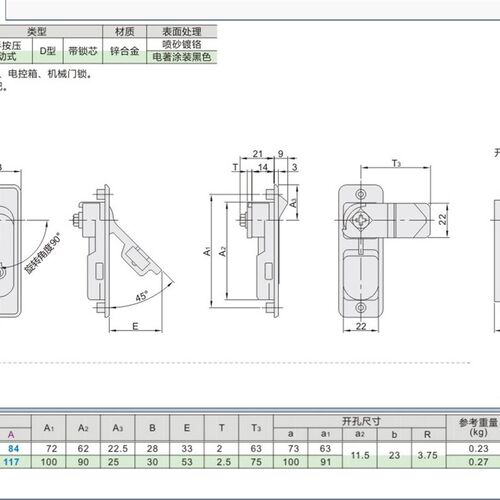Click the 53 cell under E

[x=187, y=462]
